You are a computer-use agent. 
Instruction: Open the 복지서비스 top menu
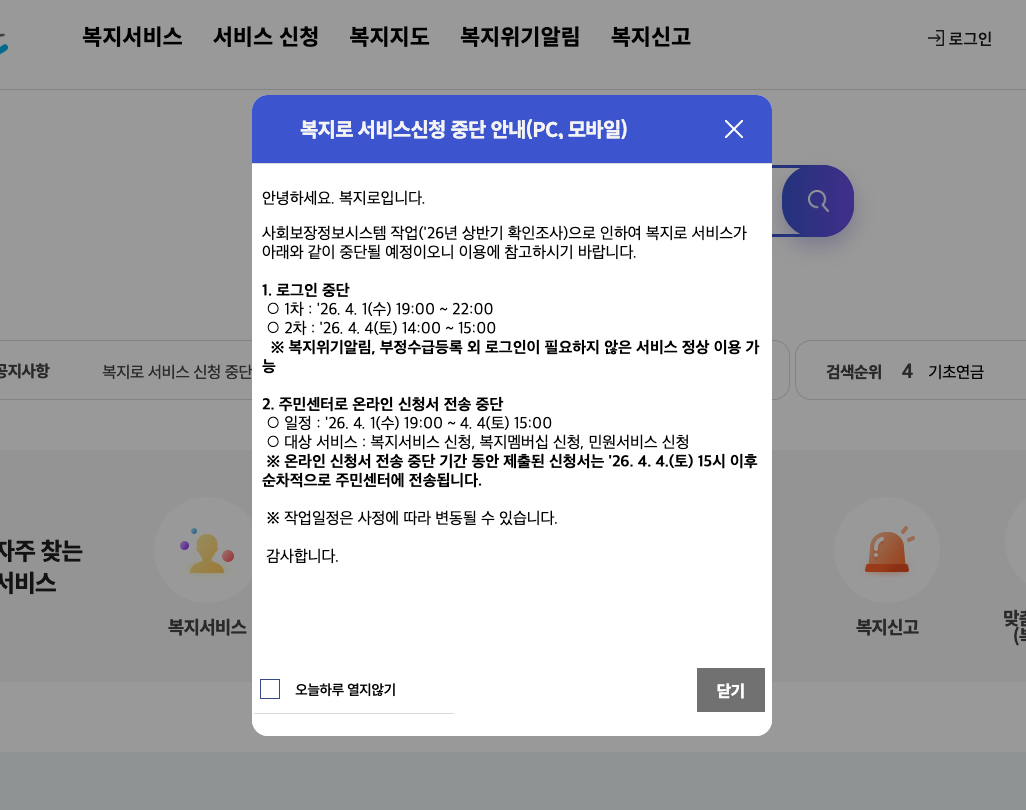[132, 37]
